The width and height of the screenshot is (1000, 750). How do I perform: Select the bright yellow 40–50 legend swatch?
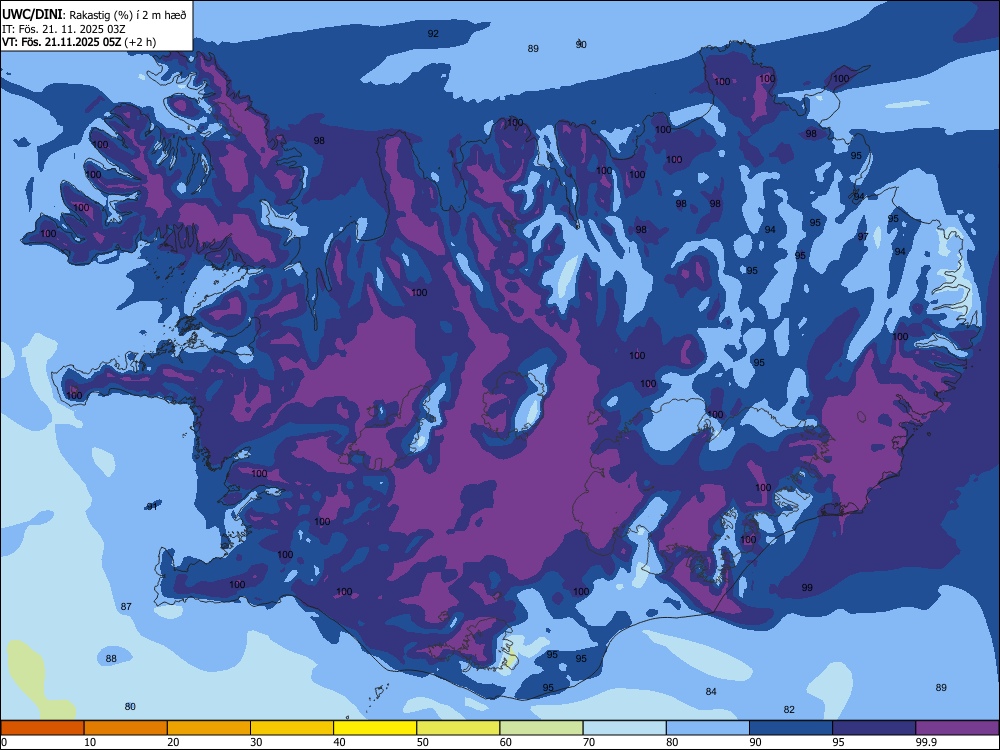tap(375, 728)
